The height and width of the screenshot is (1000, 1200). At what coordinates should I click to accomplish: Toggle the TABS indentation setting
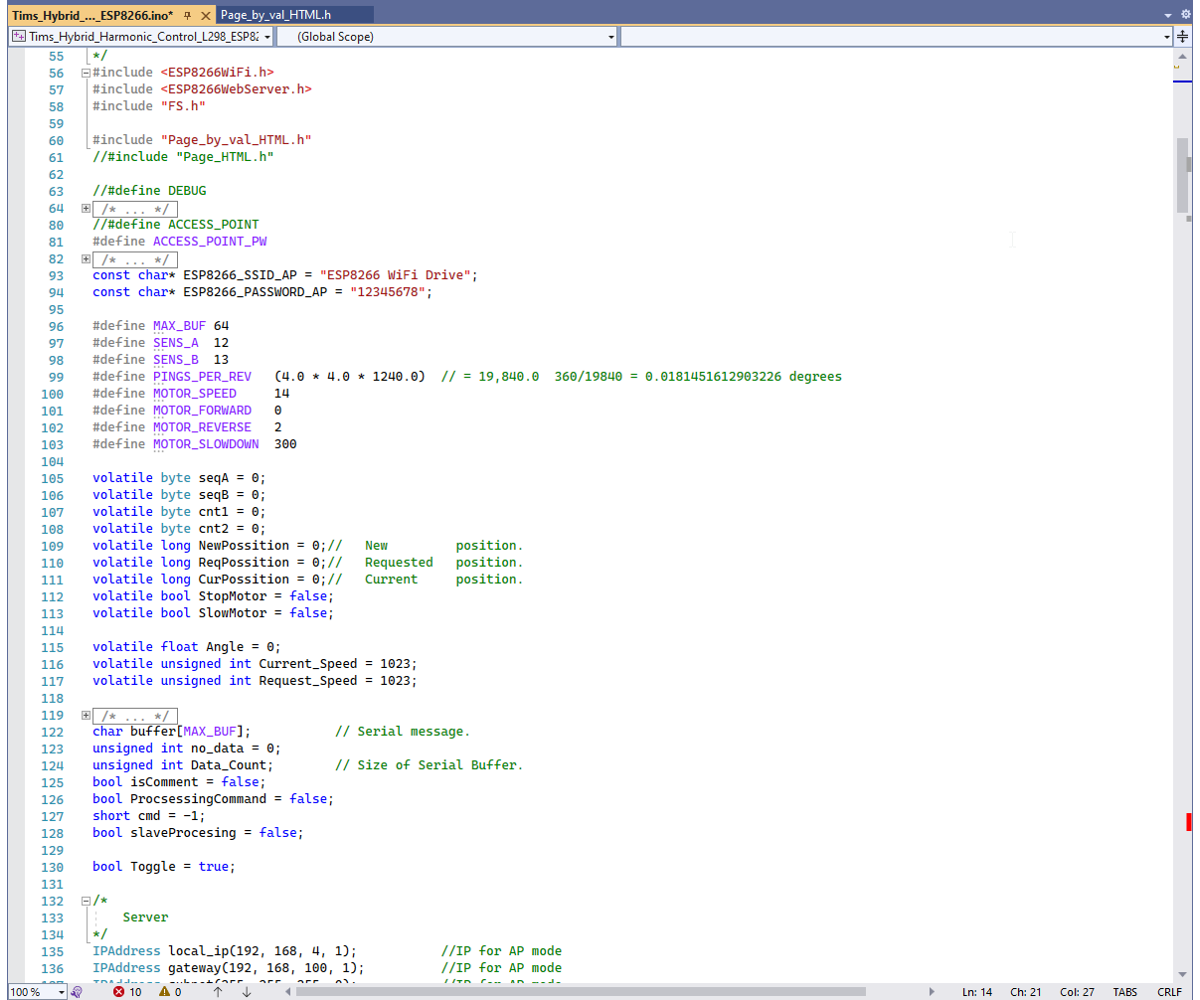coord(1125,992)
